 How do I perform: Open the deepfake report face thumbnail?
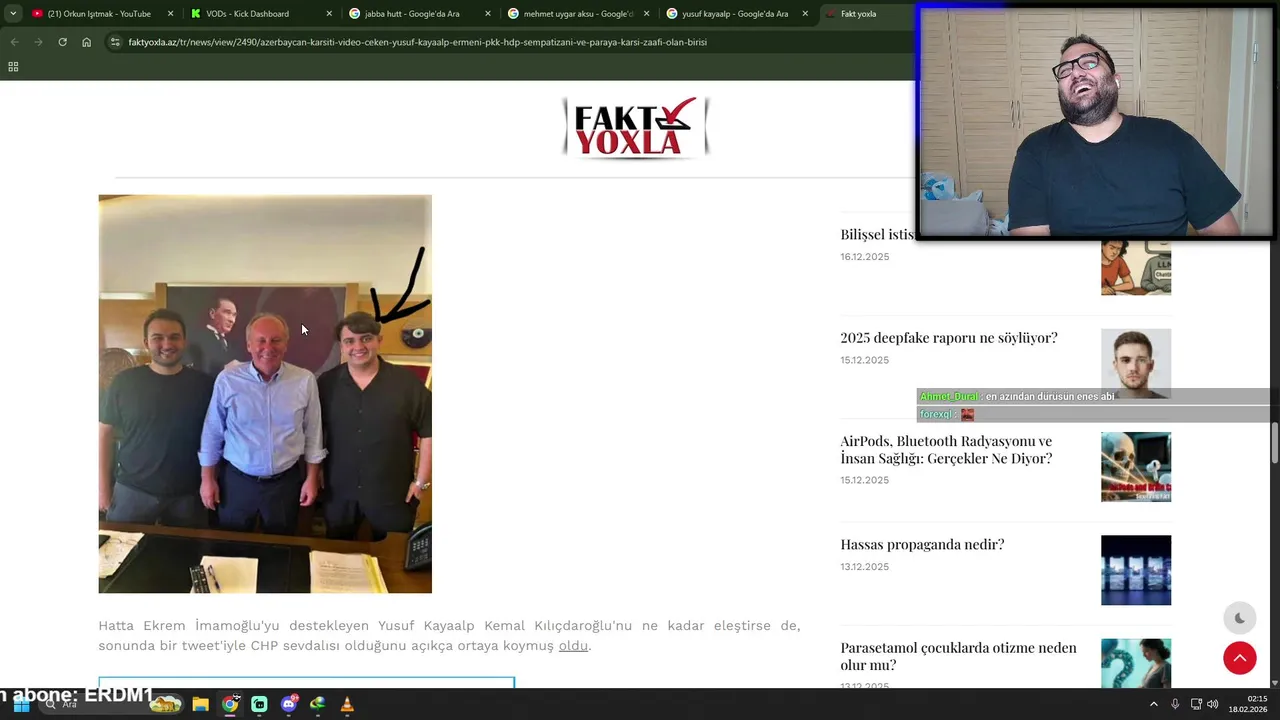(x=1136, y=363)
